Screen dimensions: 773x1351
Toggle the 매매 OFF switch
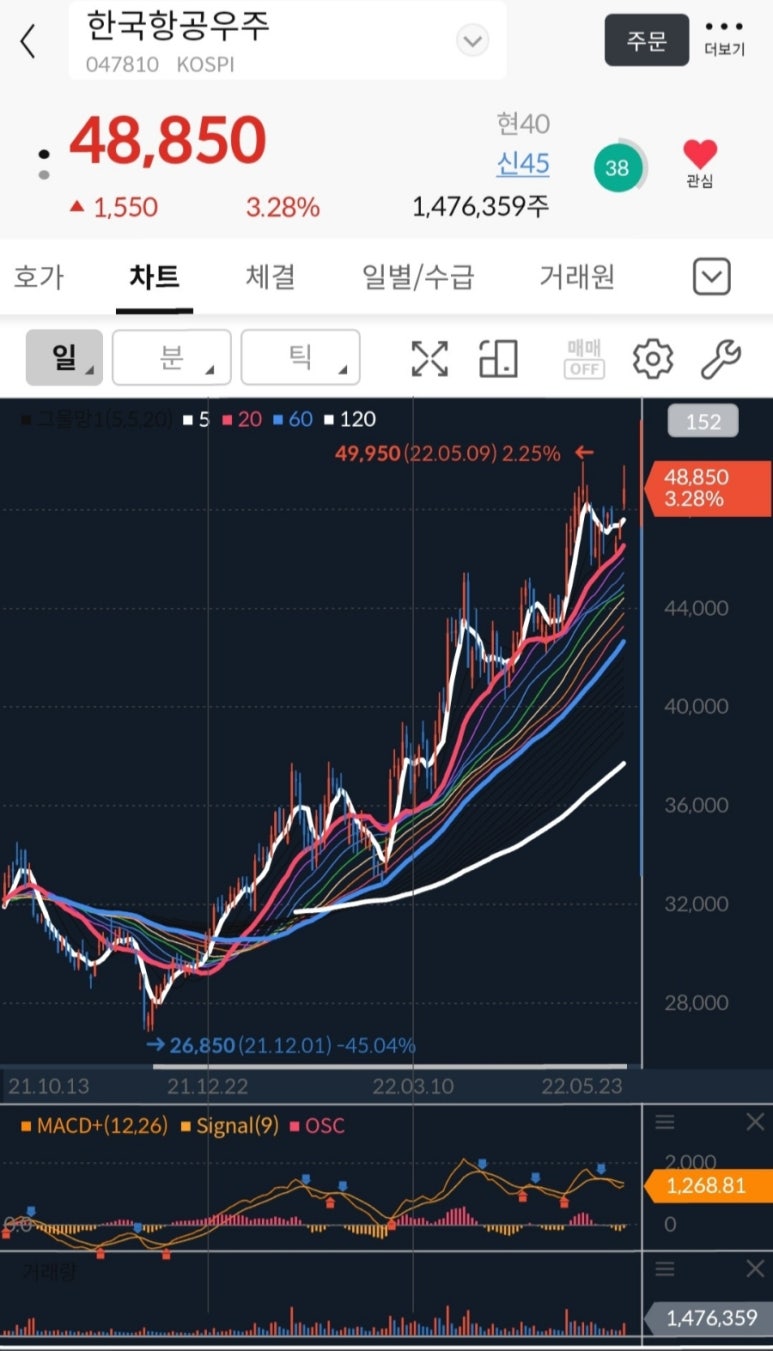click(585, 358)
